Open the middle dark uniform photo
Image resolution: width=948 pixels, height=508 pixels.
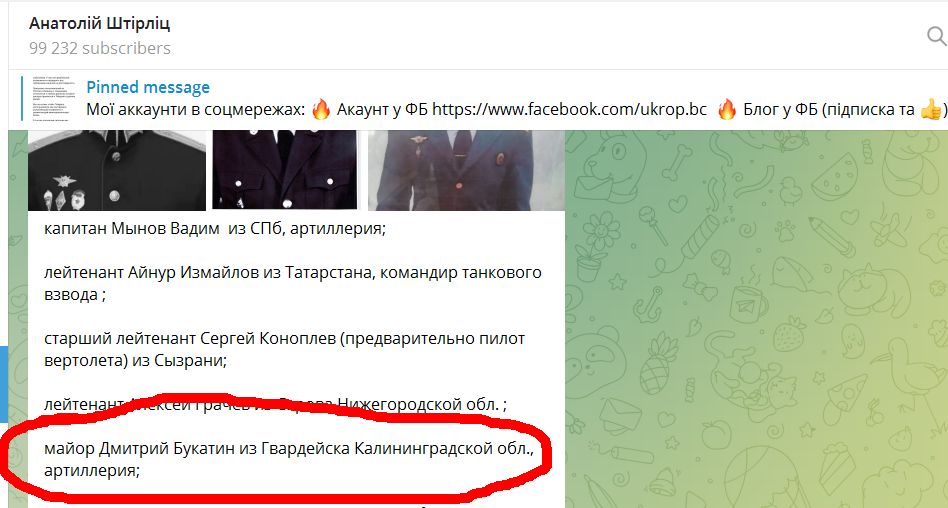click(285, 170)
